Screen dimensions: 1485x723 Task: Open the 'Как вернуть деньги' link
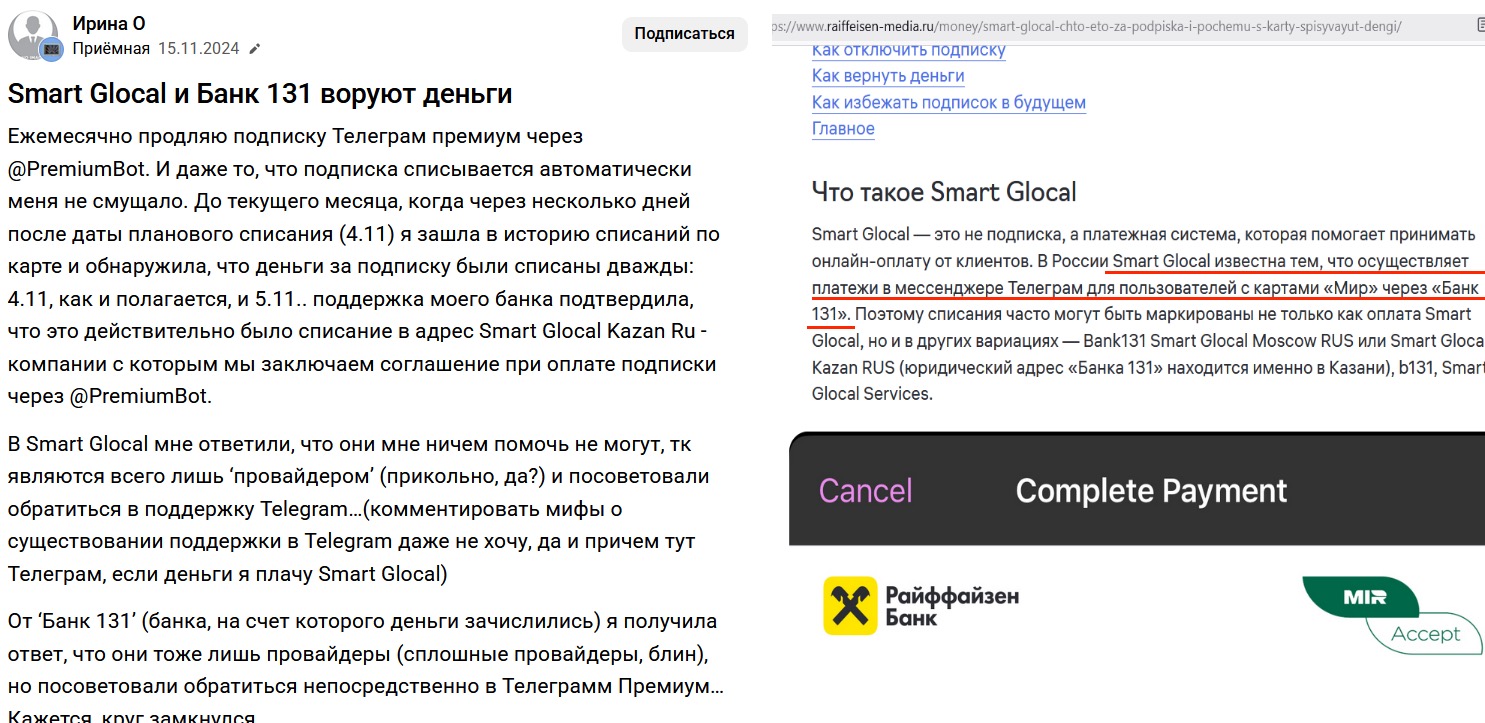coord(888,76)
